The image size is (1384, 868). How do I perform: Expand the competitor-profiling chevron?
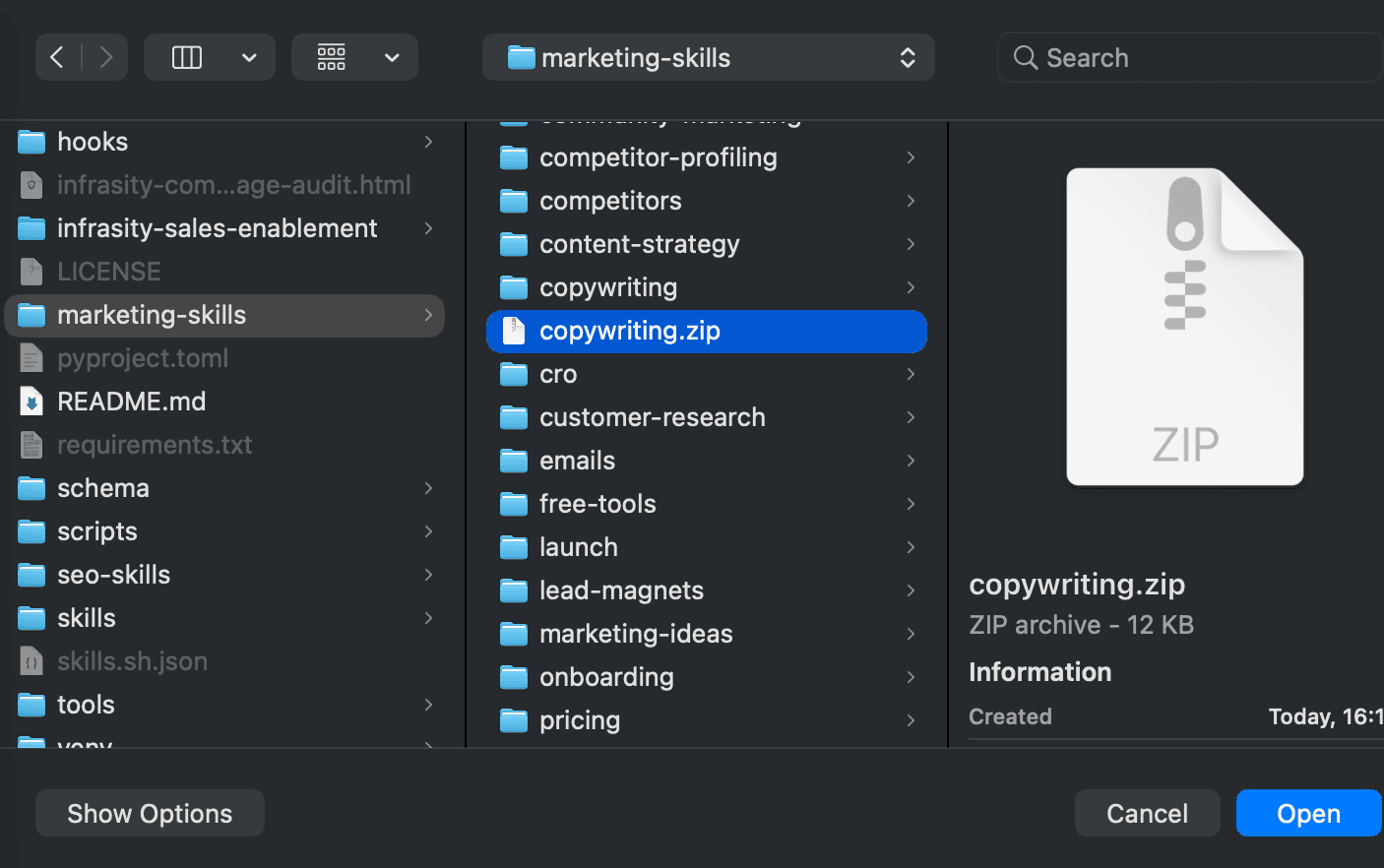[911, 157]
